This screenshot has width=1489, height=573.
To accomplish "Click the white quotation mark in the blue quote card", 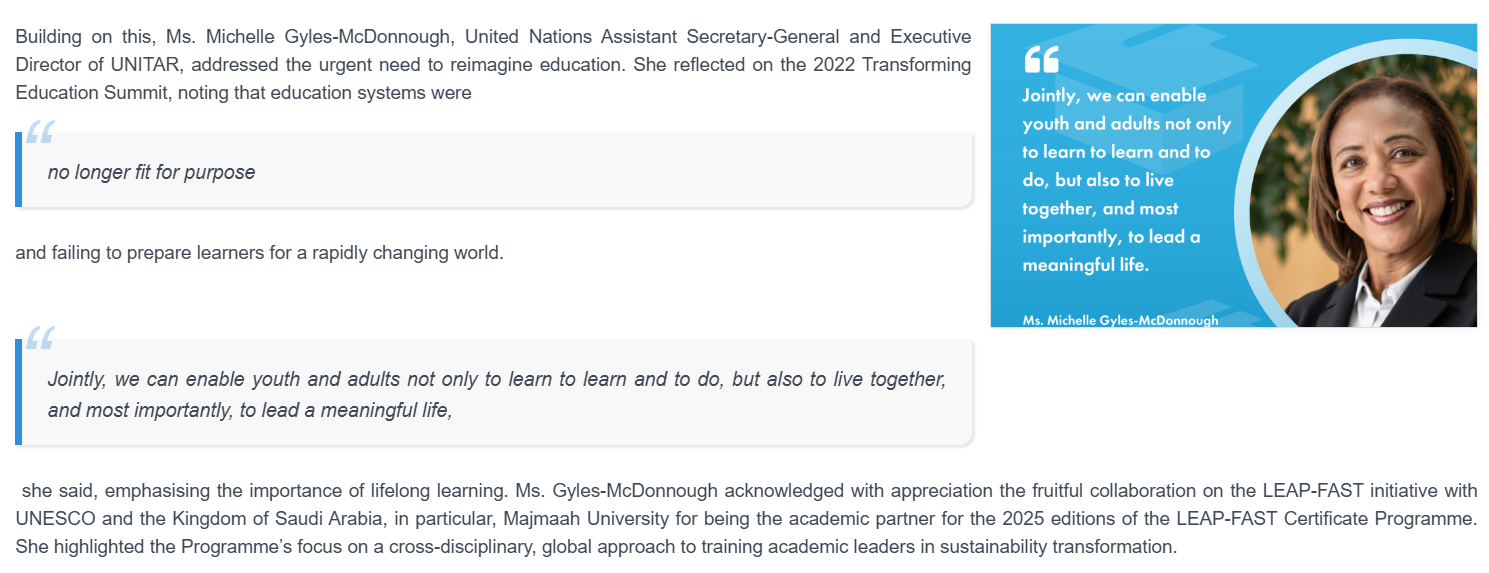I will pos(1041,60).
